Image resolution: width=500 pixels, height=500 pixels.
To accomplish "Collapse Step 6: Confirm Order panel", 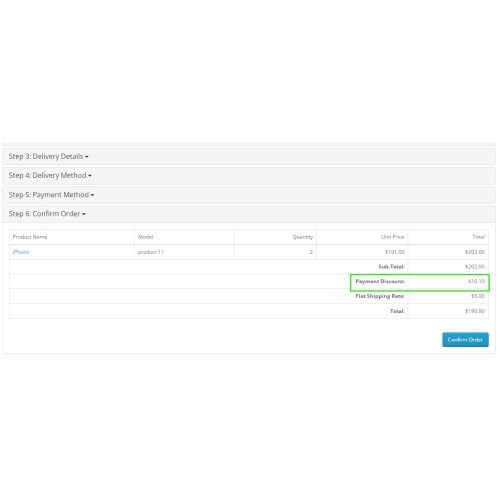I will [x=47, y=214].
